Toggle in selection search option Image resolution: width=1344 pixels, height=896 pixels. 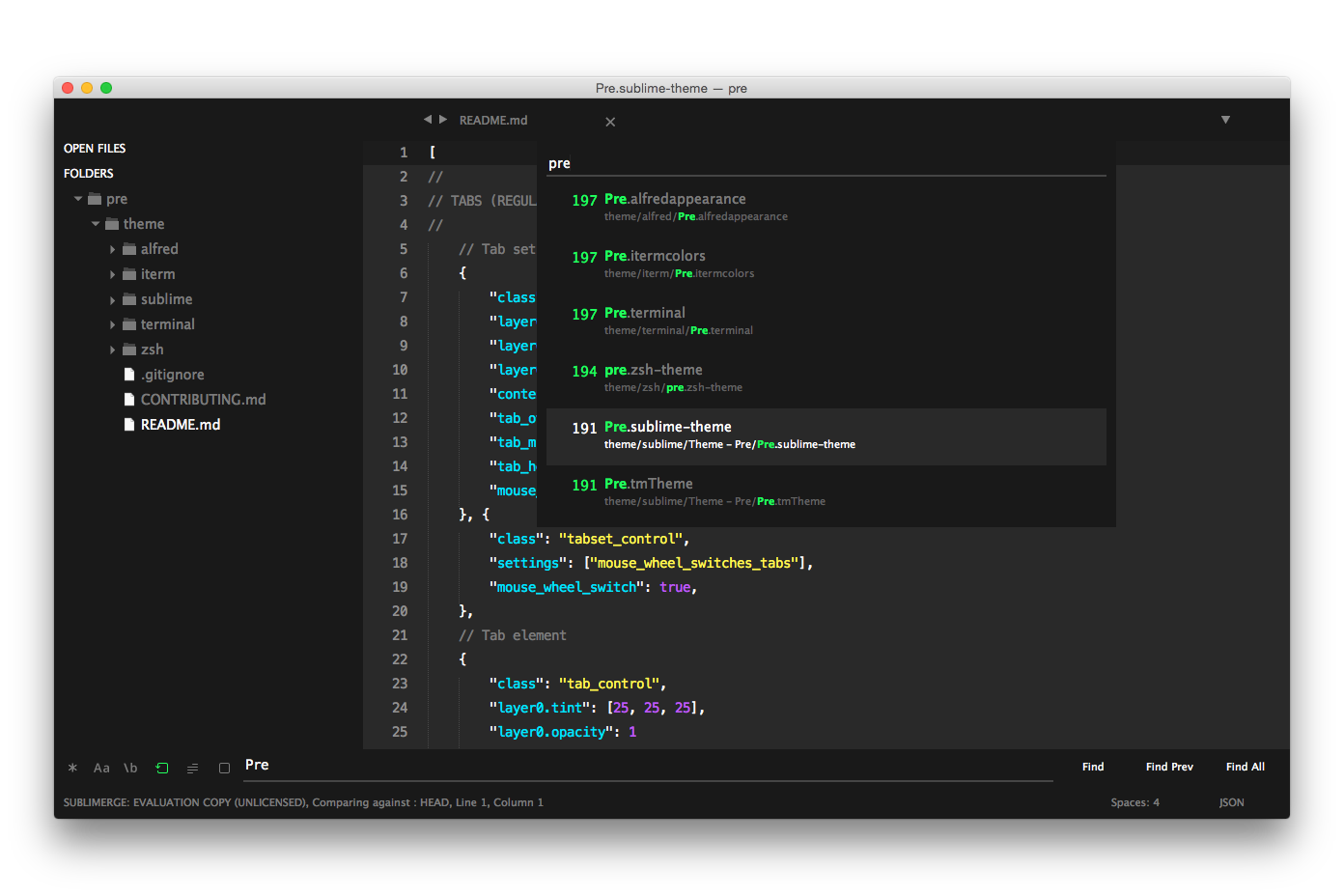pyautogui.click(x=193, y=769)
